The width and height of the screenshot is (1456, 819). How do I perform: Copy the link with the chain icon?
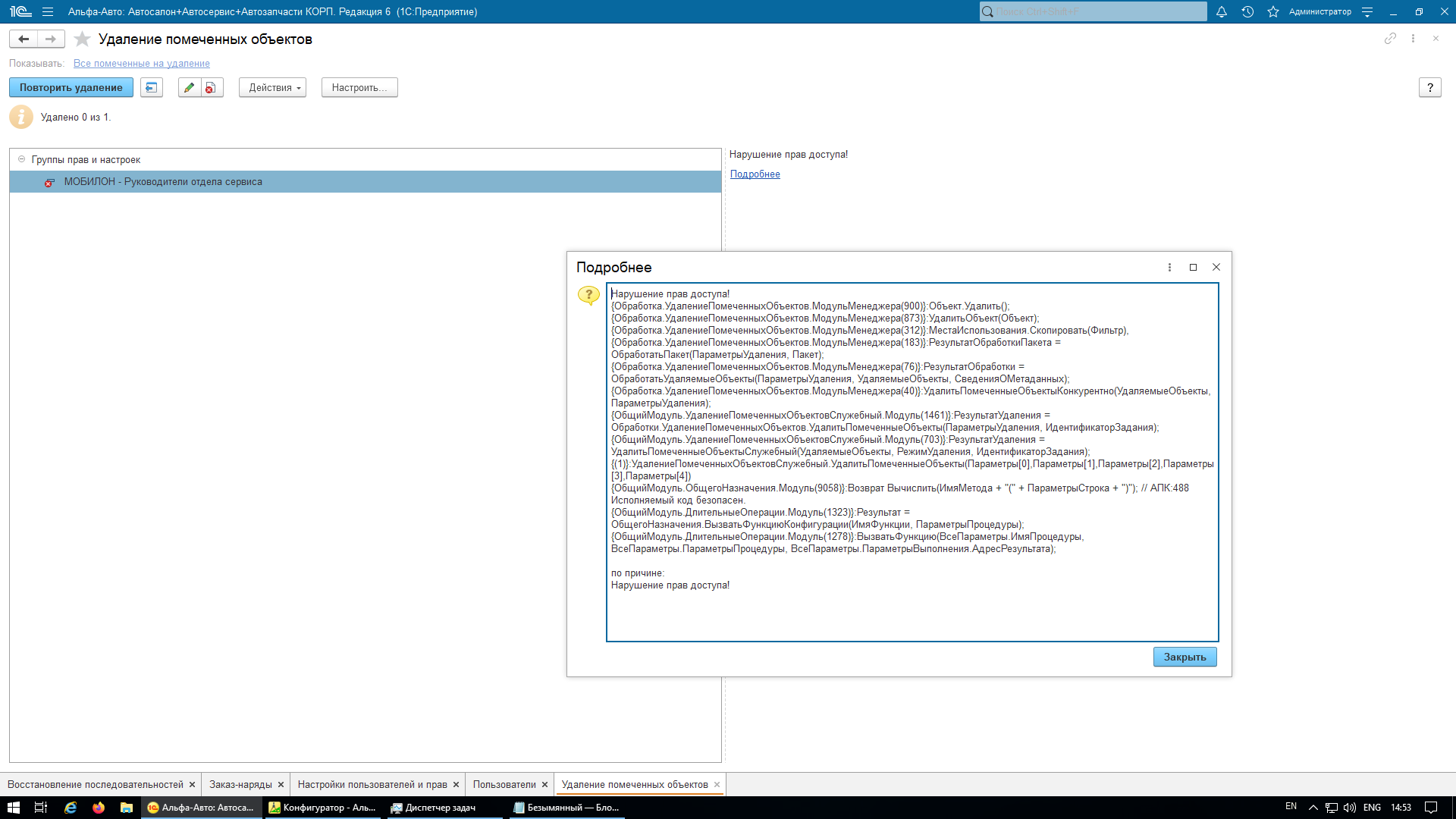click(x=1390, y=38)
